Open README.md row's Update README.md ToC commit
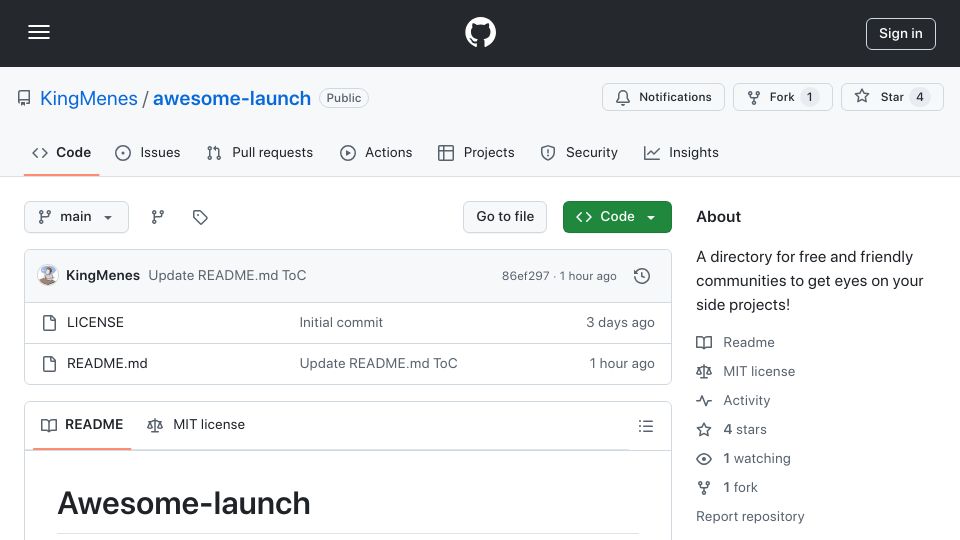The height and width of the screenshot is (540, 960). pyautogui.click(x=378, y=364)
